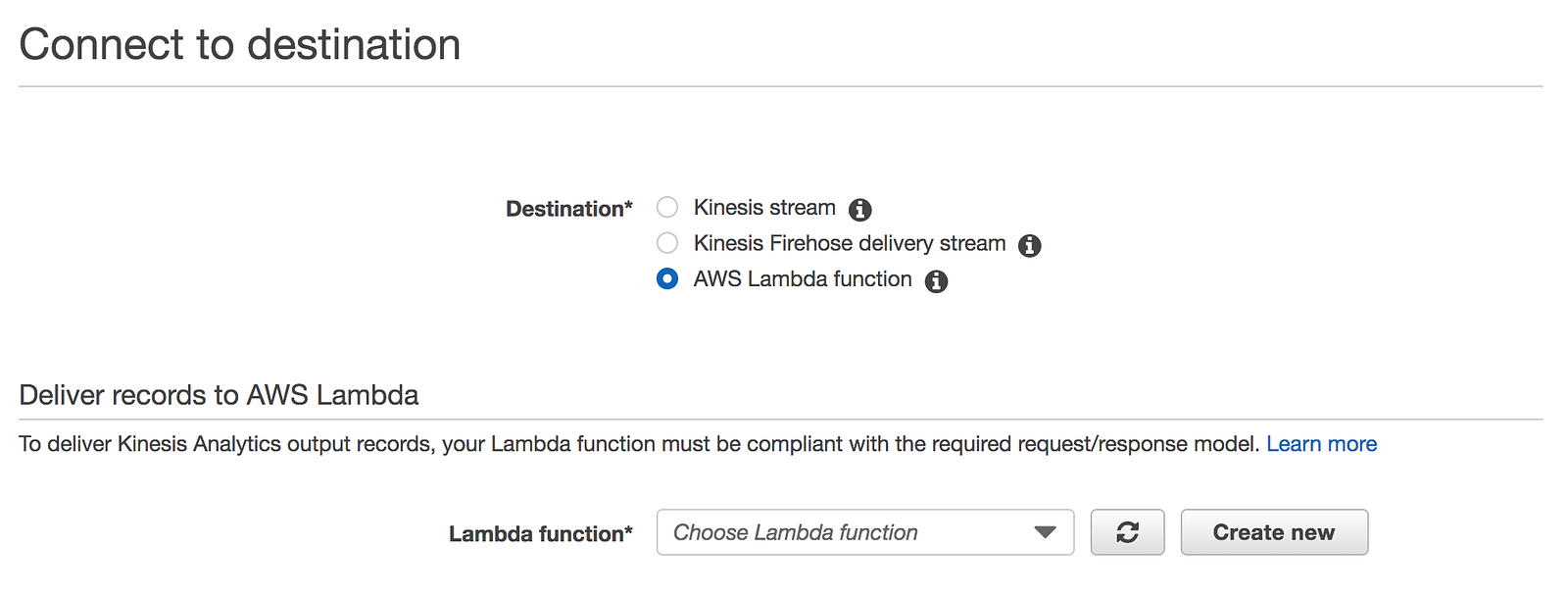Open the Learn more link
This screenshot has width=1568, height=596.
coord(1321,444)
